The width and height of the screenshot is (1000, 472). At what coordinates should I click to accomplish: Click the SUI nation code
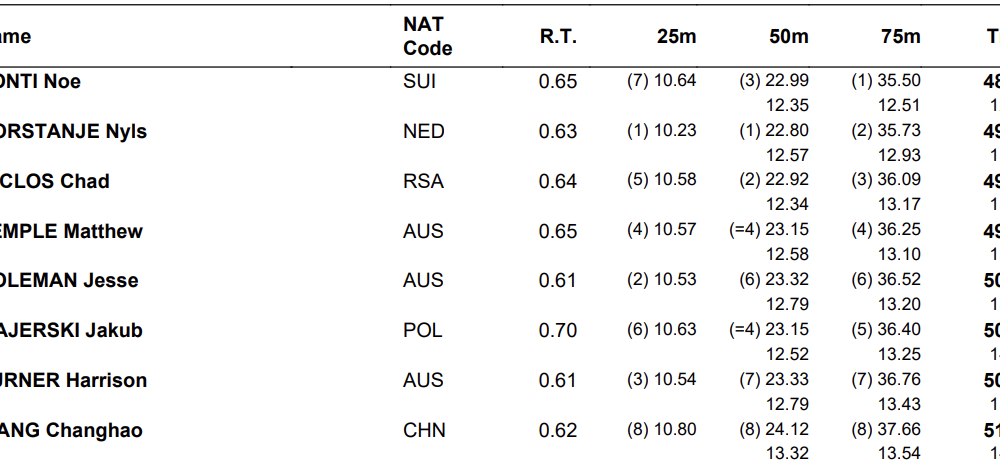click(420, 82)
